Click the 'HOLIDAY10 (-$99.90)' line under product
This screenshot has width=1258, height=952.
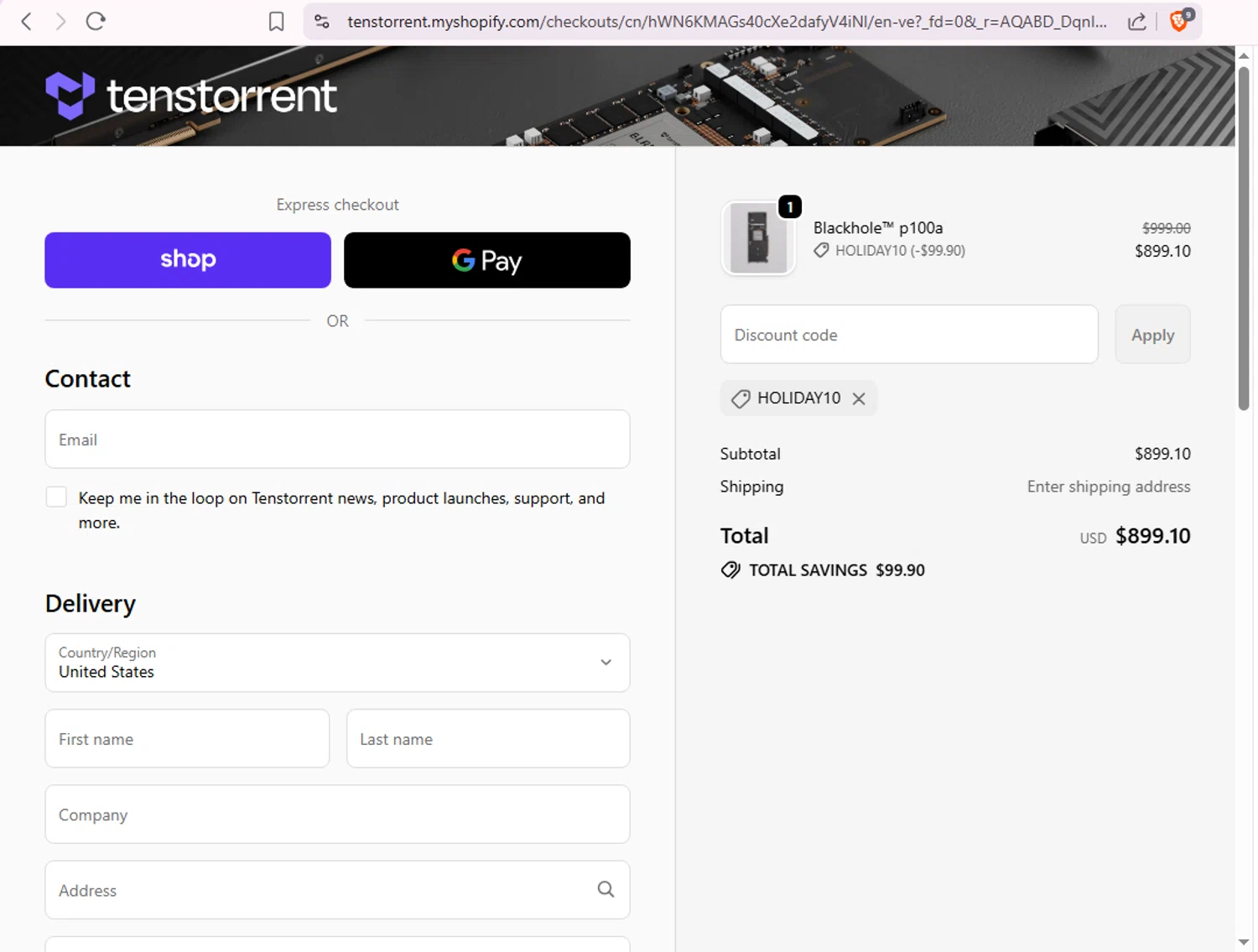coord(900,251)
